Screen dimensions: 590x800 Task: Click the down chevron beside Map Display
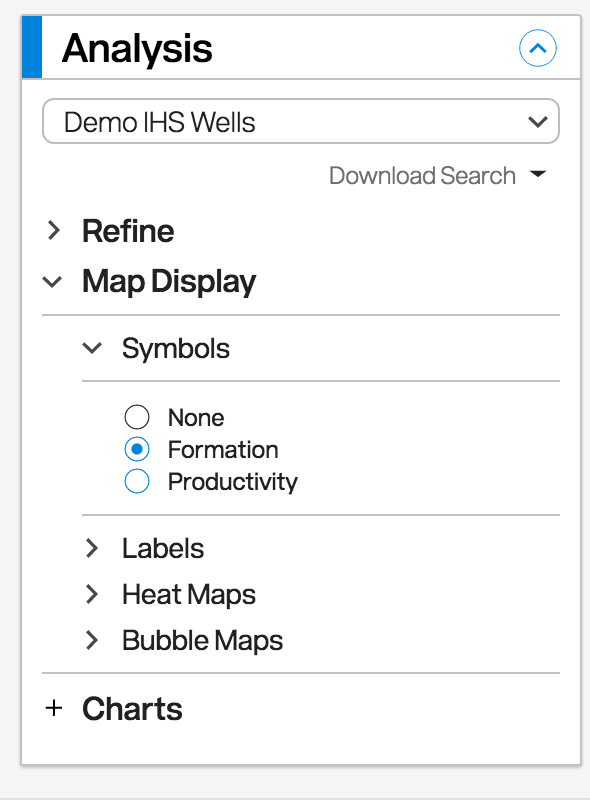(52, 282)
